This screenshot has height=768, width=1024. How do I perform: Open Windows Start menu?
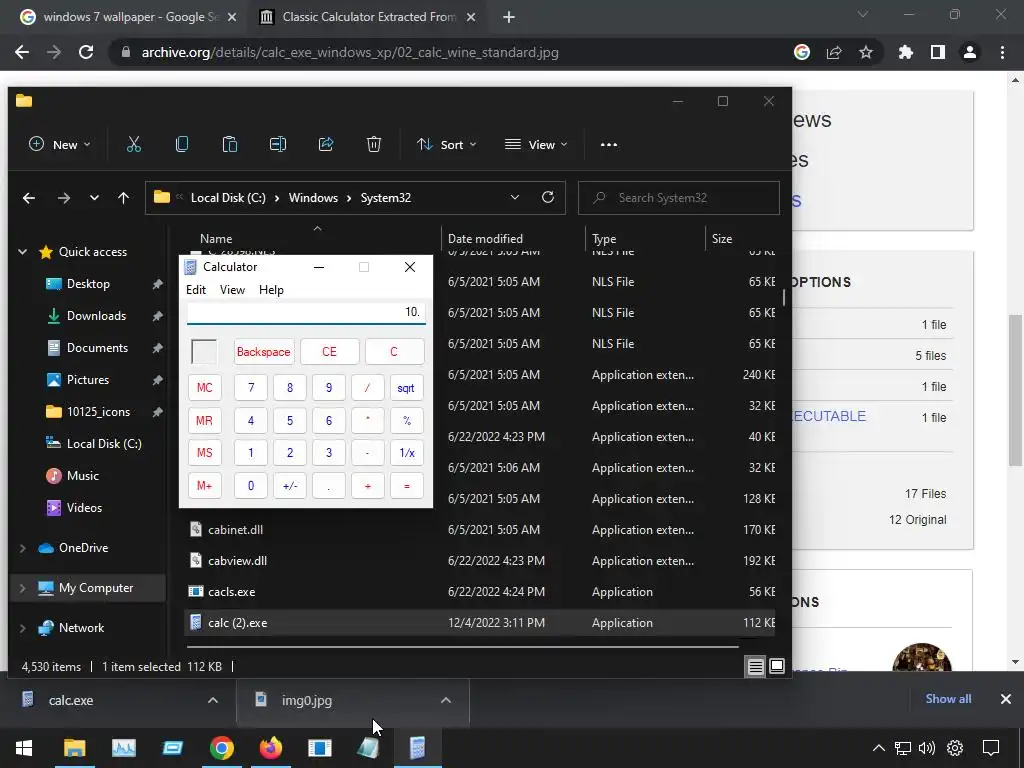pos(24,748)
